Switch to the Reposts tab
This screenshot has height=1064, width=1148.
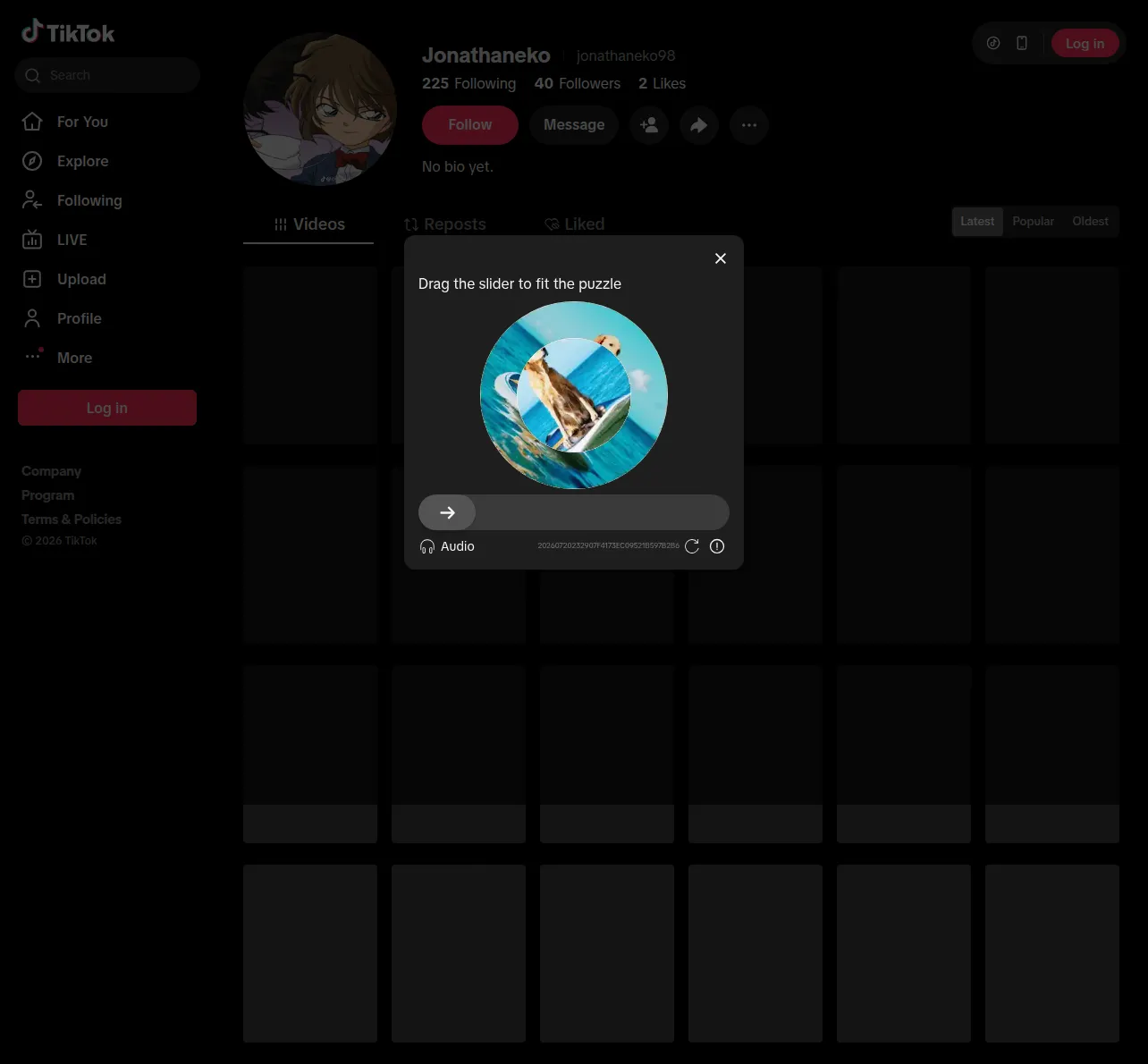pyautogui.click(x=444, y=224)
